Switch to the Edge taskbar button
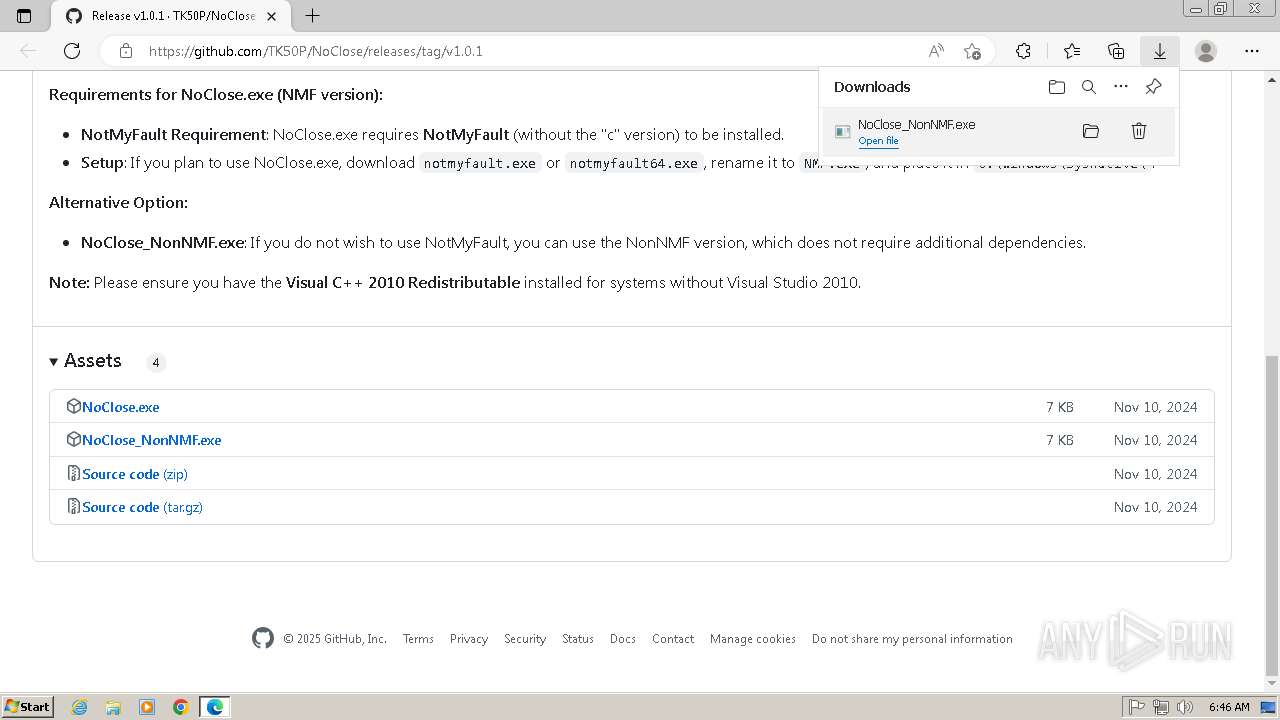 215,707
